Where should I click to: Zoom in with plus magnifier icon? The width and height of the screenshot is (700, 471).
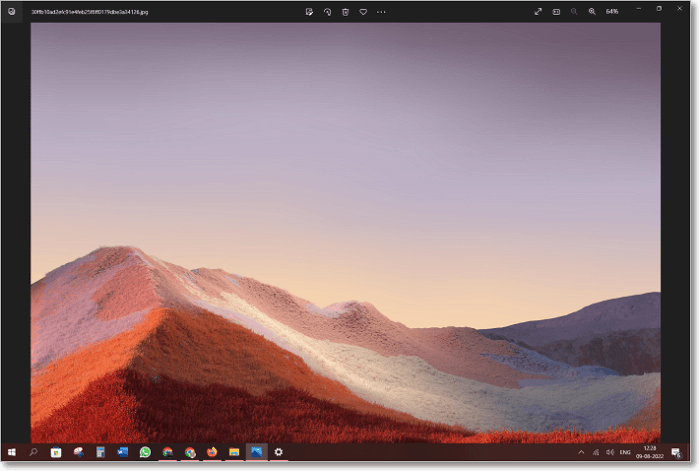tap(592, 12)
